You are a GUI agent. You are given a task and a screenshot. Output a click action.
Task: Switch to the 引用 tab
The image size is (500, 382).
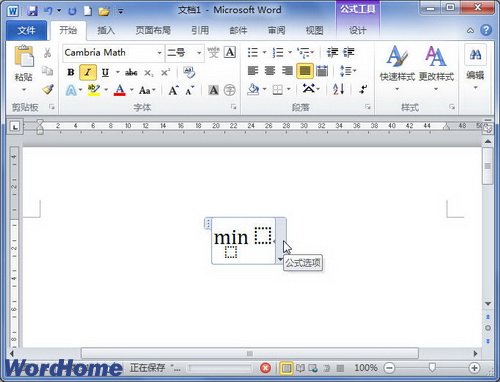pyautogui.click(x=200, y=30)
